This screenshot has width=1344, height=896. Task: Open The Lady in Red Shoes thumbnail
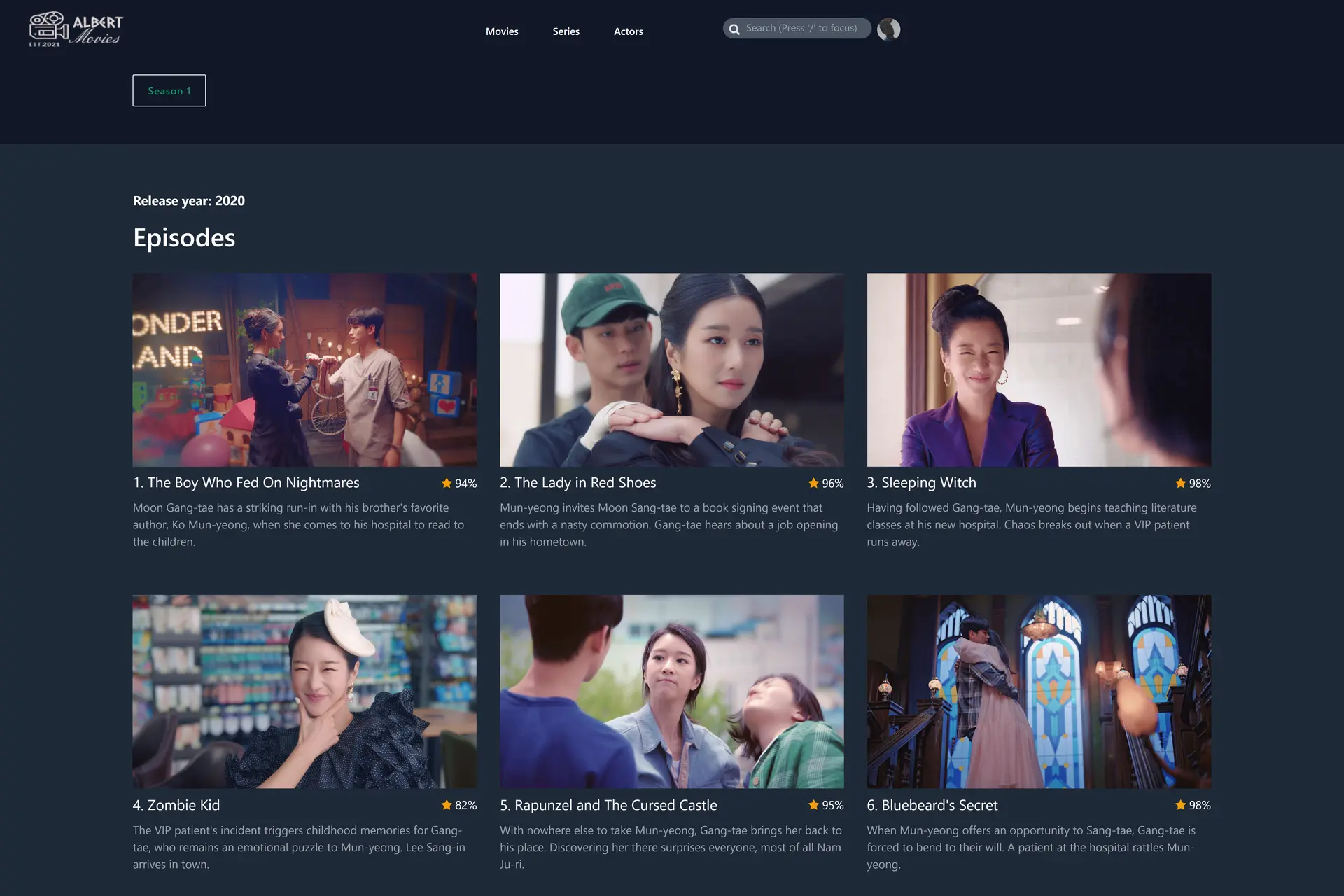pos(671,370)
